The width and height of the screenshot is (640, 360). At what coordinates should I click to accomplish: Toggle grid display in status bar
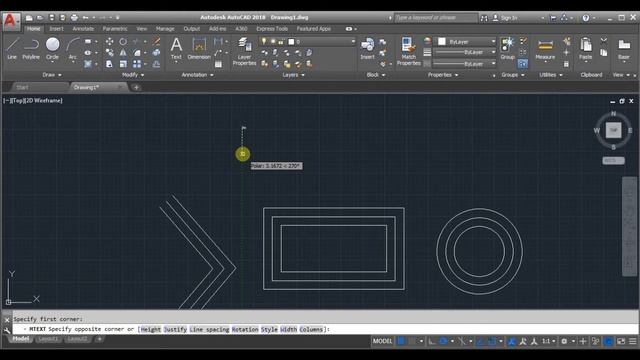[x=401, y=341]
